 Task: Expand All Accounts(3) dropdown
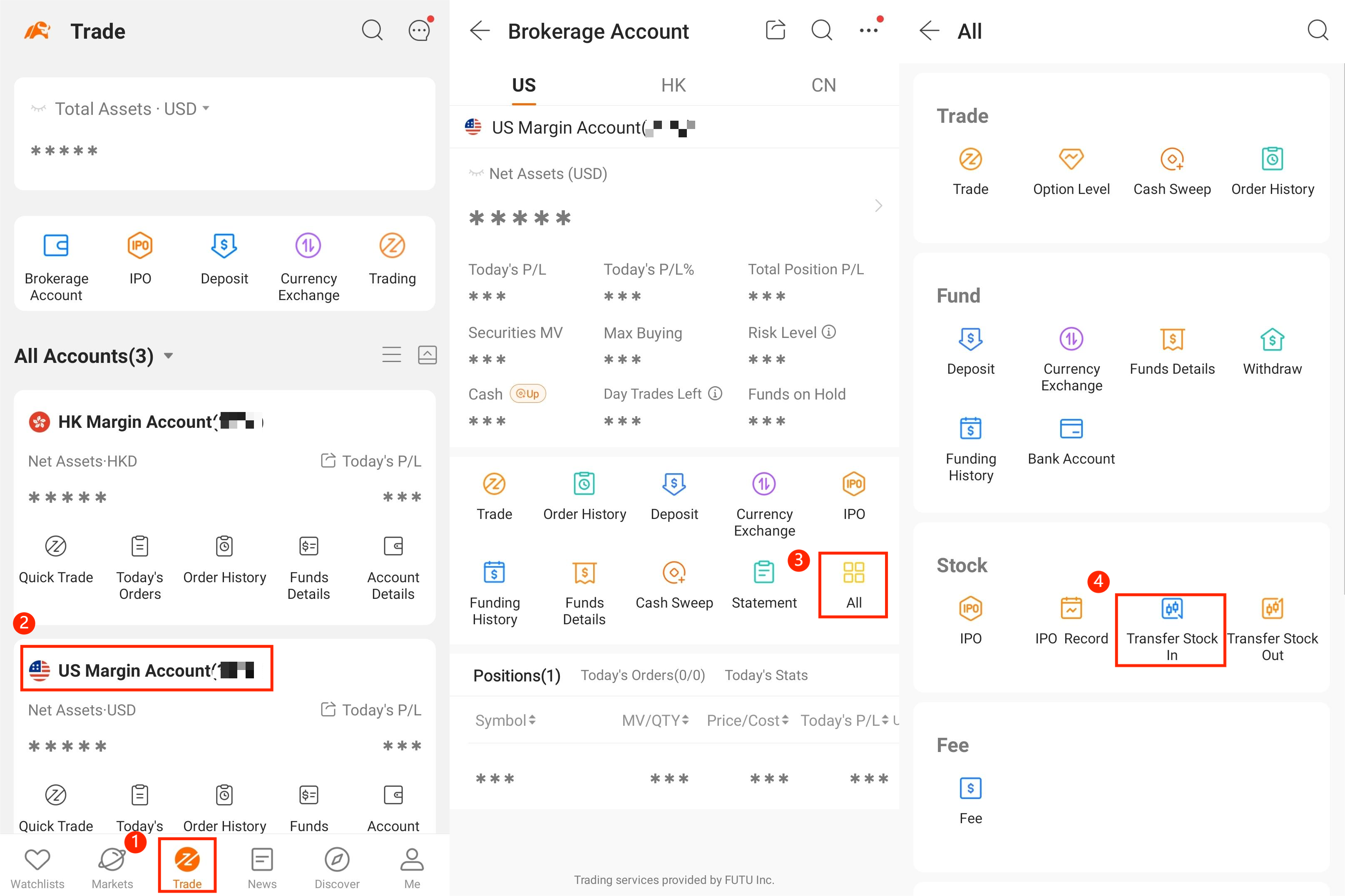168,355
